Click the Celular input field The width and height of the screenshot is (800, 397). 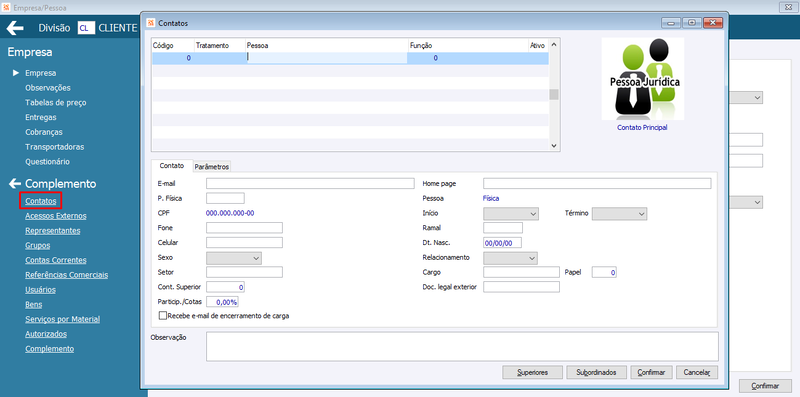point(244,243)
